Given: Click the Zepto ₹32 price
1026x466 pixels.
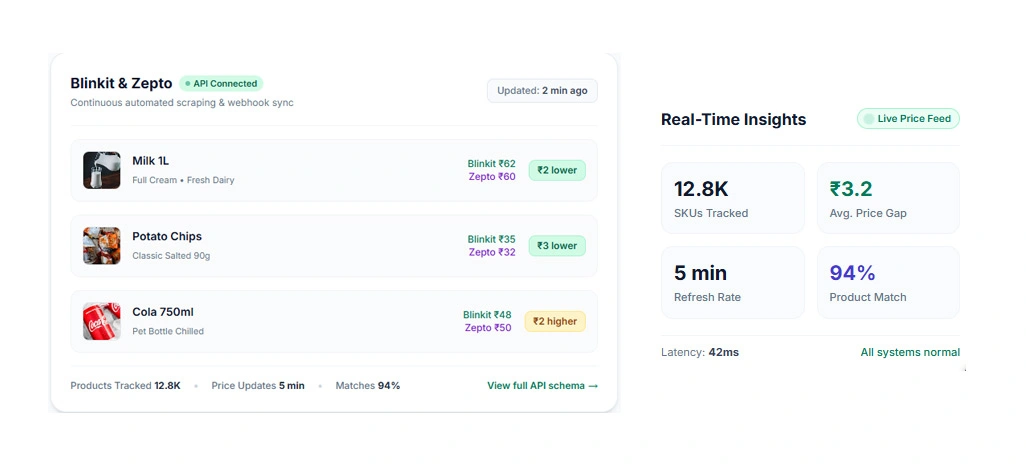Looking at the screenshot, I should [492, 252].
